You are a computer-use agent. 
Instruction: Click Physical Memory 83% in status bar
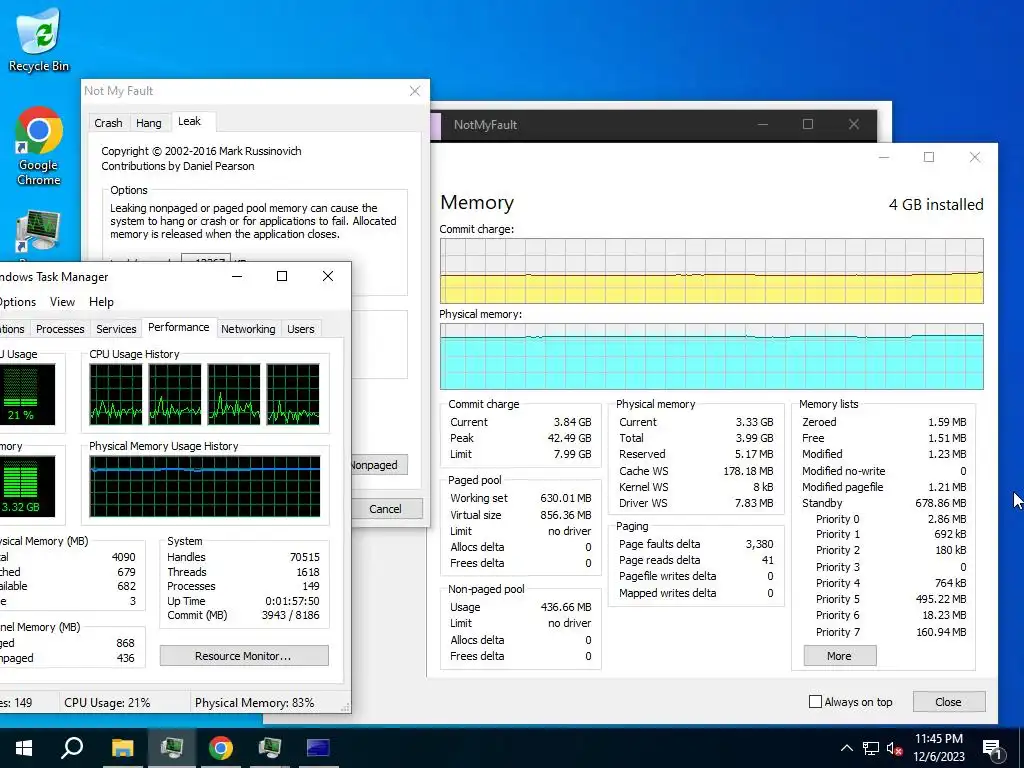(254, 703)
